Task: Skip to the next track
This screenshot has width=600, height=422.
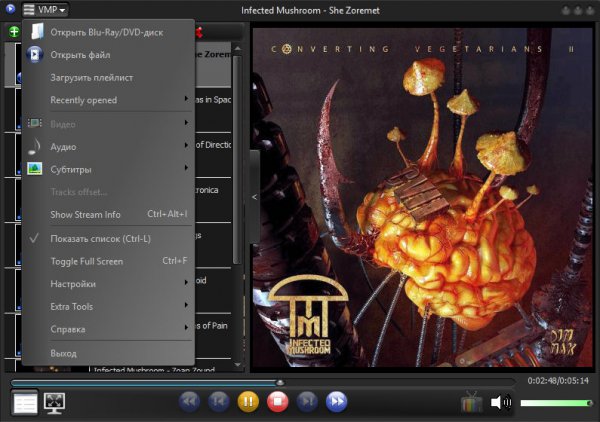Action: click(x=307, y=401)
